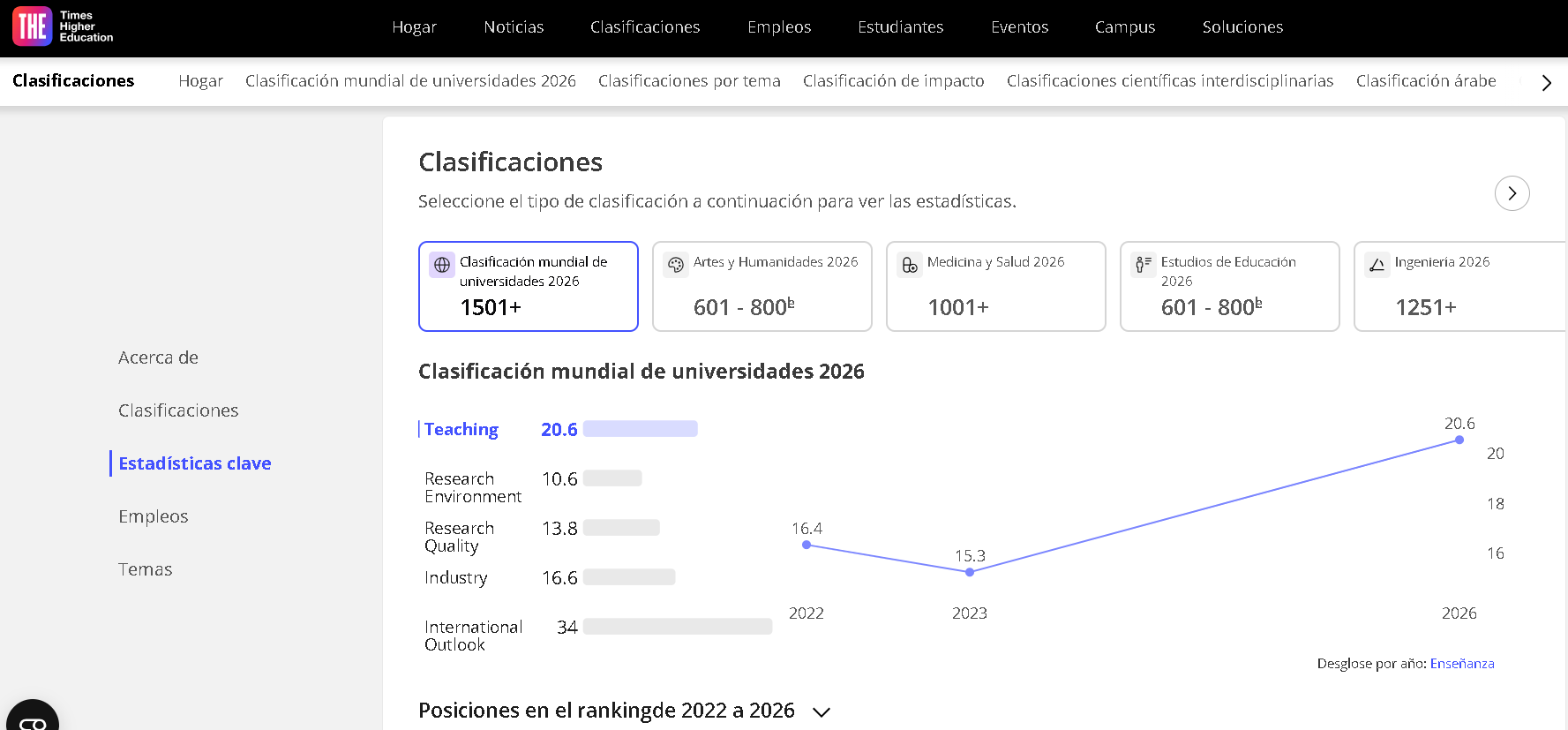Click the globe icon on World University Rankings card
Viewport: 1568px width, 730px height.
[442, 265]
